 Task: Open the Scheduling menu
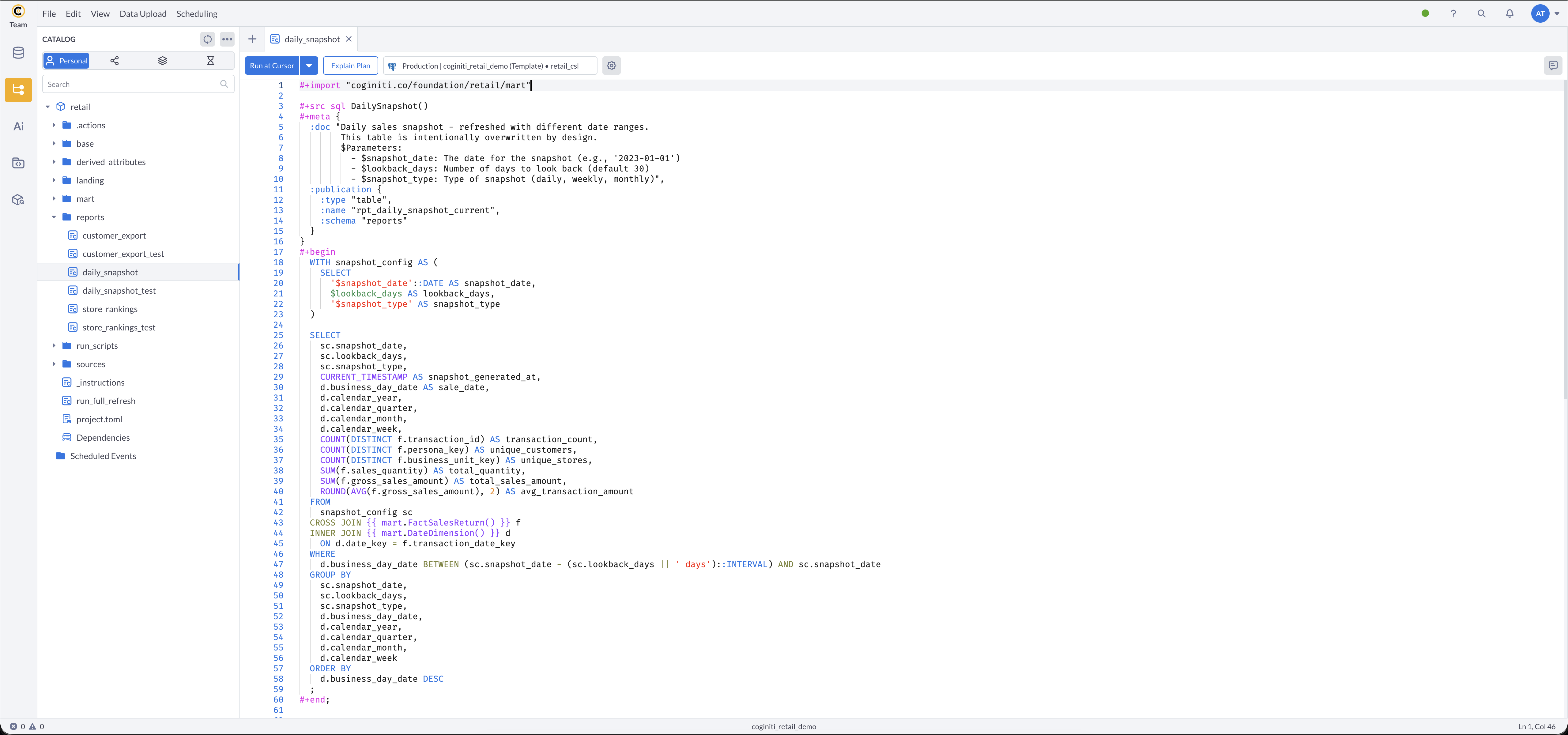point(197,13)
